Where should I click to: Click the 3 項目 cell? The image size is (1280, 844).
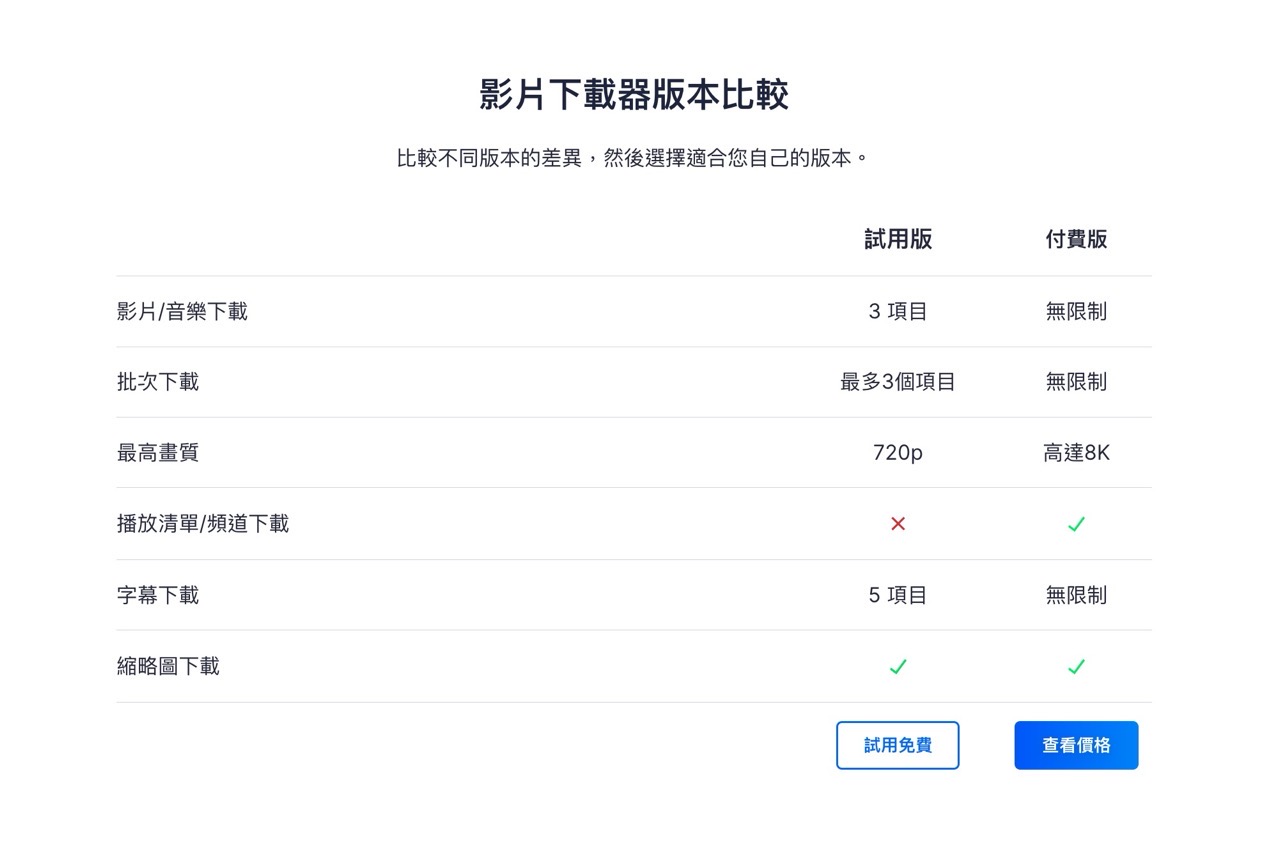(x=898, y=311)
